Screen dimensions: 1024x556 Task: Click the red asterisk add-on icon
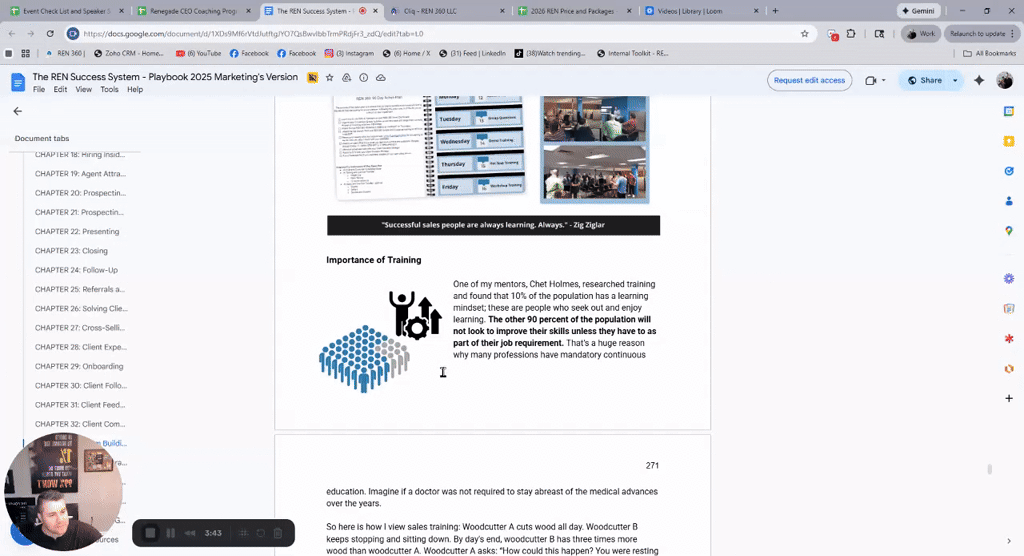[1009, 338]
